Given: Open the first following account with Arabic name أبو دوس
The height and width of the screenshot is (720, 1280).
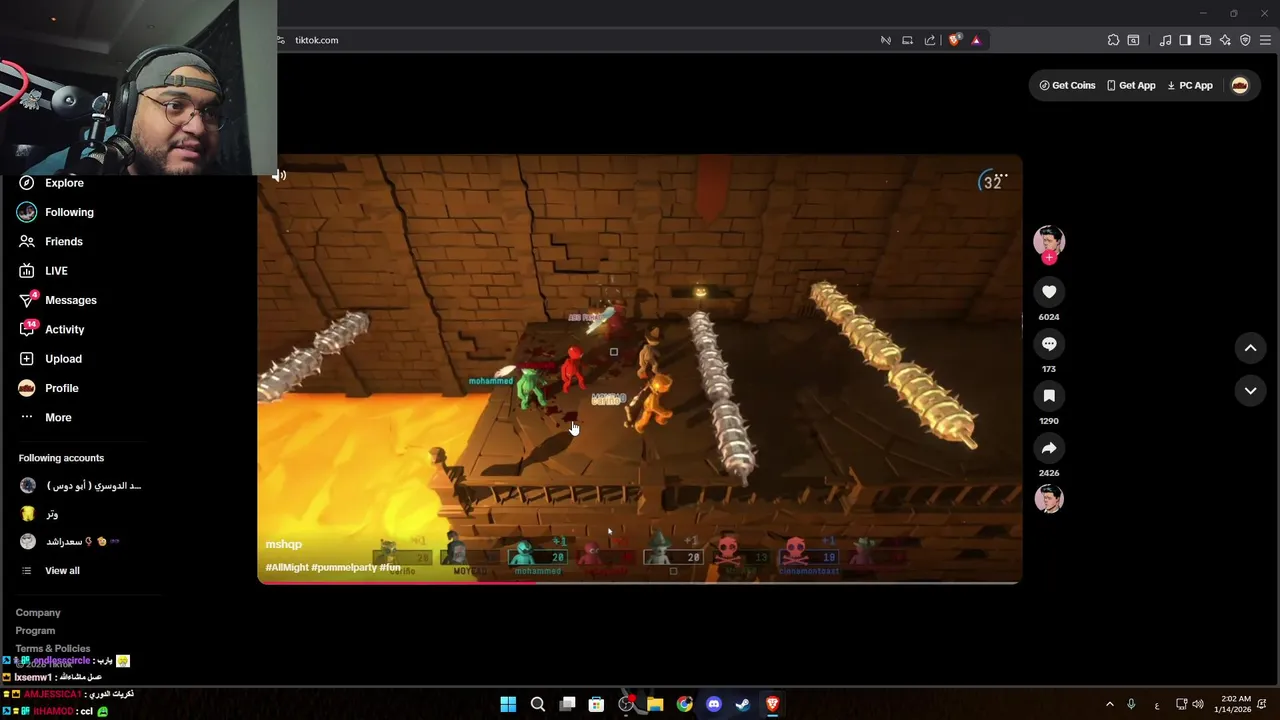Looking at the screenshot, I should coord(81,486).
